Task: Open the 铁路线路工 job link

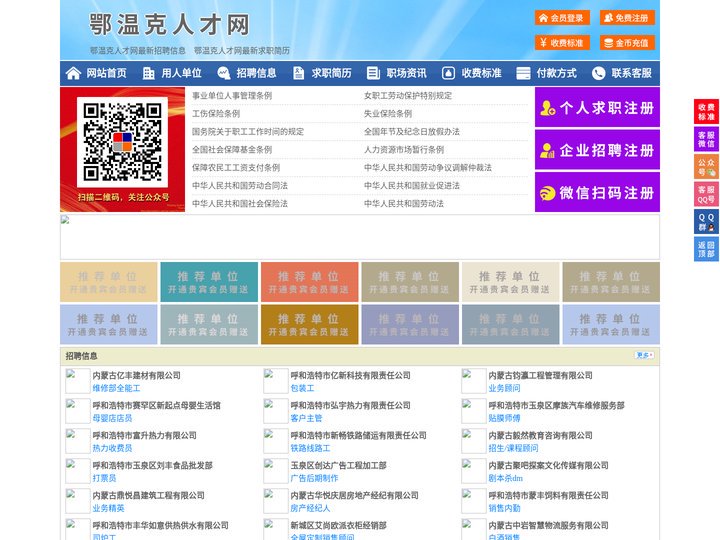Action: (x=310, y=448)
